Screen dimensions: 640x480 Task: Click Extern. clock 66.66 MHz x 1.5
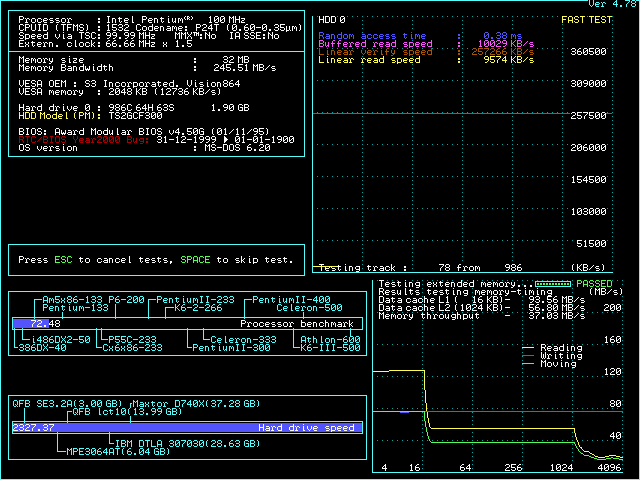(x=105, y=44)
